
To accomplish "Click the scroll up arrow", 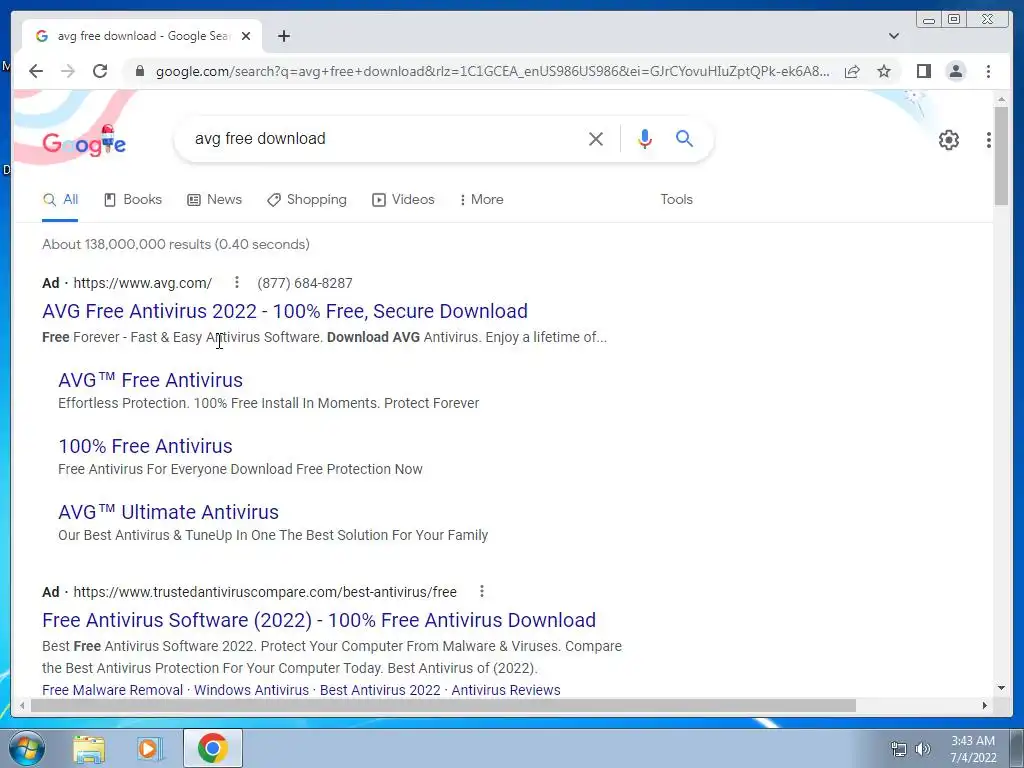I will pos(1001,99).
